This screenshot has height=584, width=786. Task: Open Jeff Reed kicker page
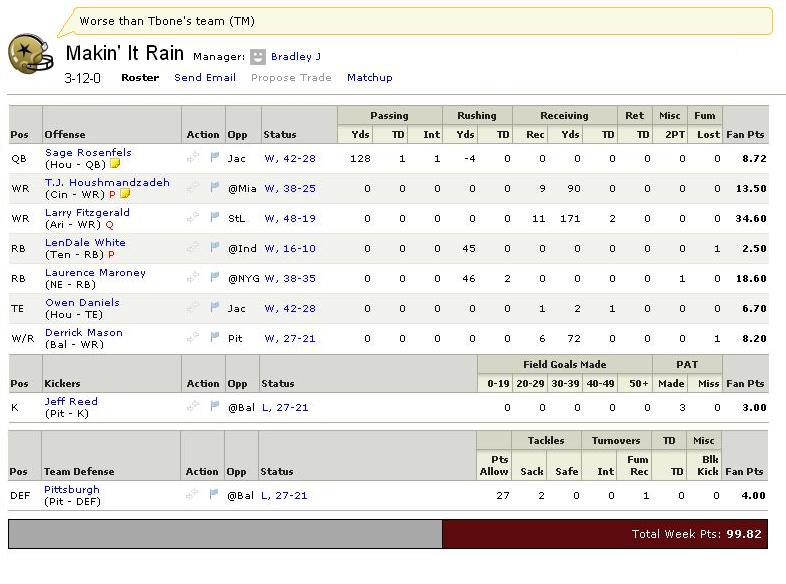pos(71,402)
